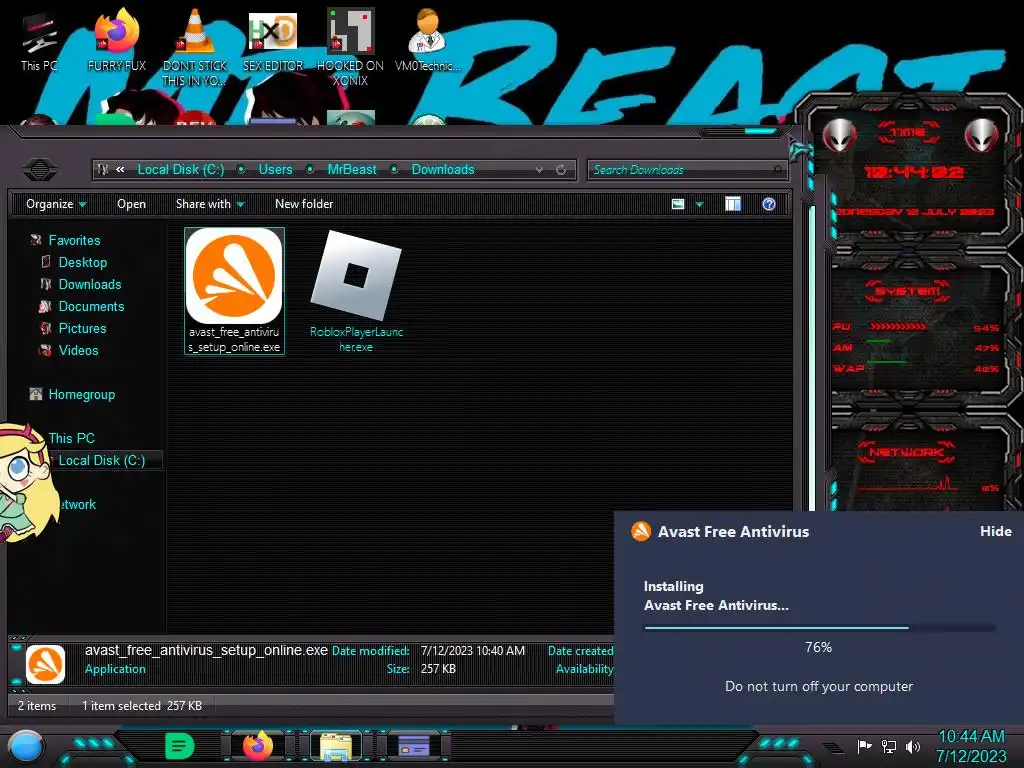Open the VLC cone desktop shortcut

[x=195, y=47]
